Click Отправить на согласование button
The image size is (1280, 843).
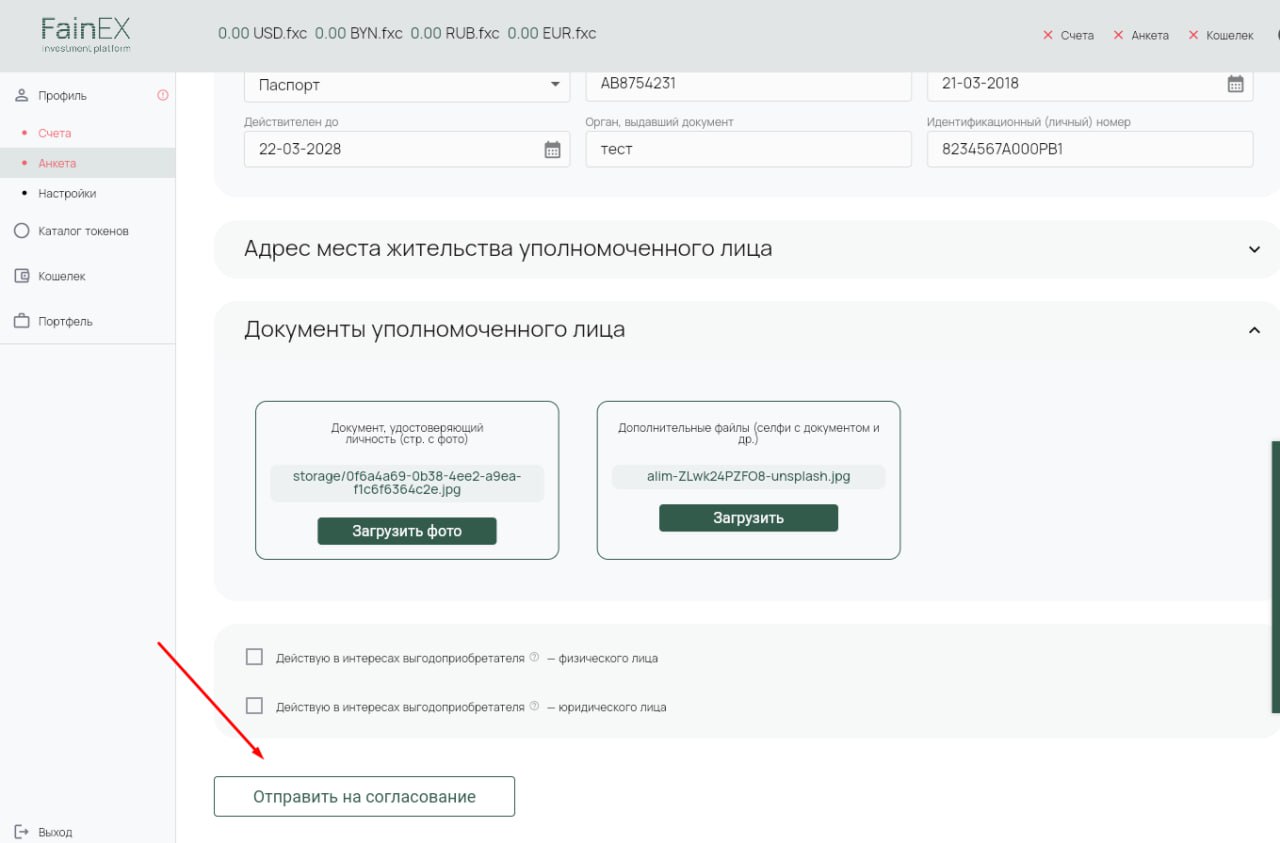coord(364,797)
